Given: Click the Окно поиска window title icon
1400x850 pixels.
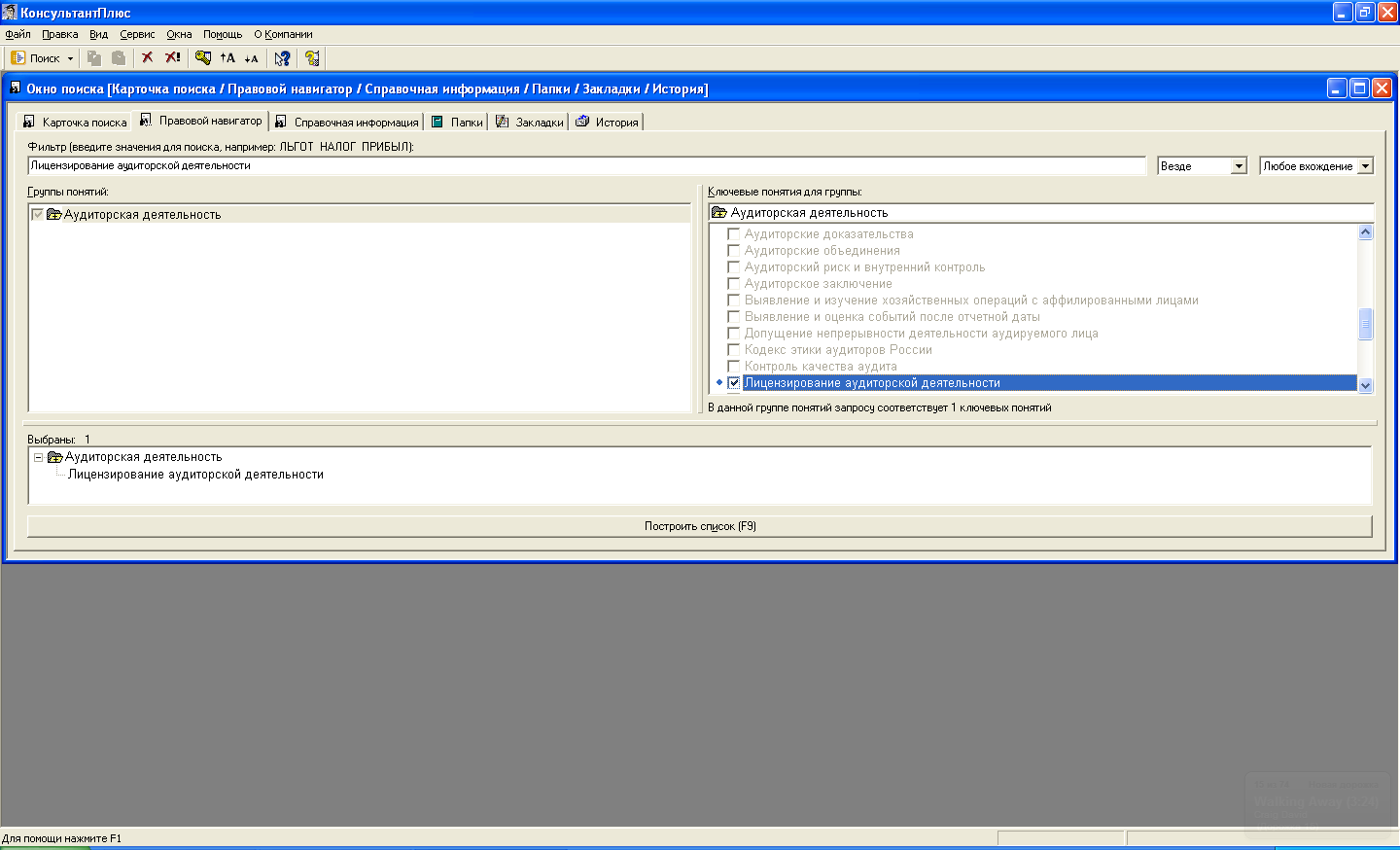Looking at the screenshot, I should pos(16,89).
